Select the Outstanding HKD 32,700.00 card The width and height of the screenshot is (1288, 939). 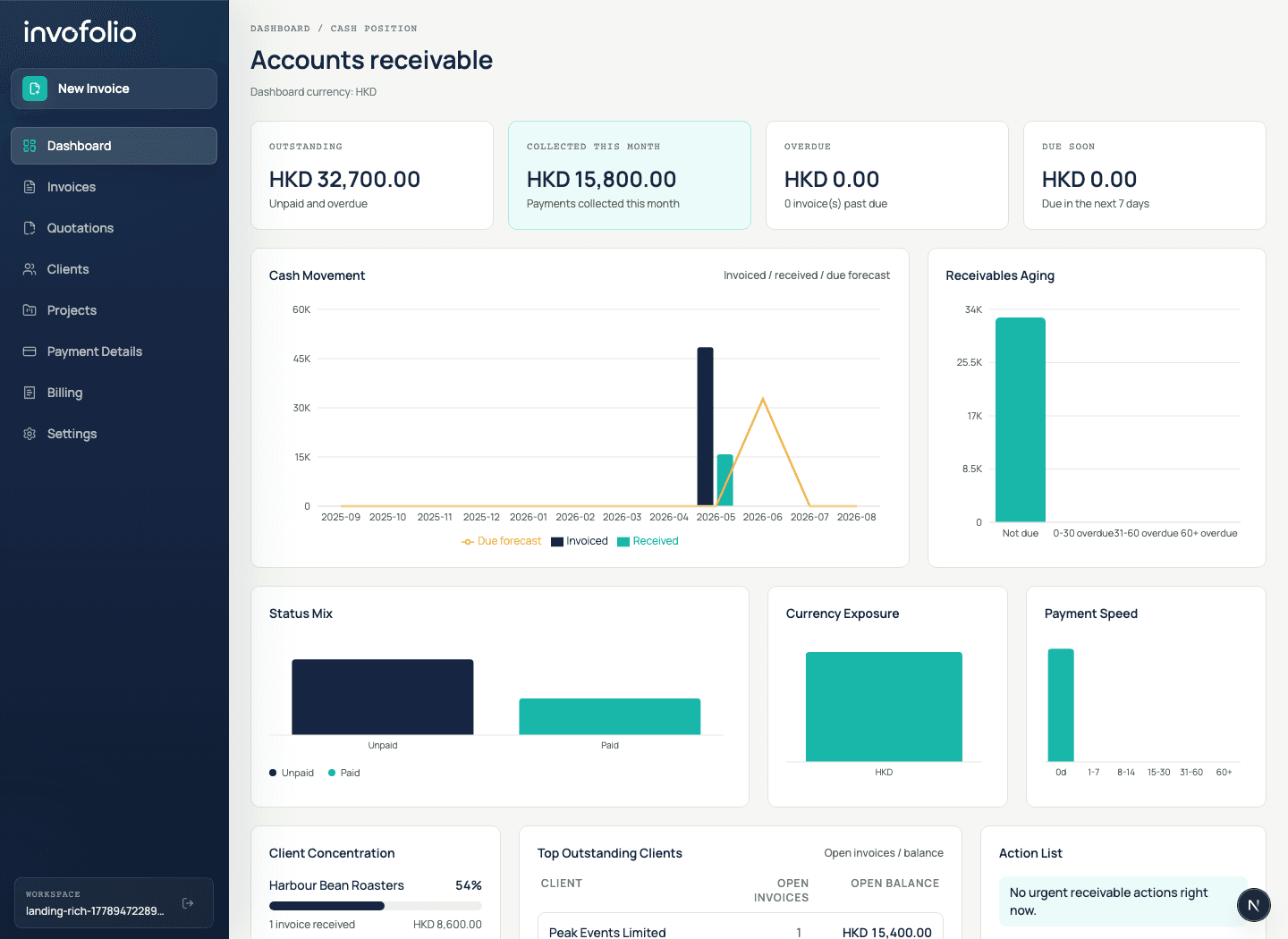pos(372,175)
